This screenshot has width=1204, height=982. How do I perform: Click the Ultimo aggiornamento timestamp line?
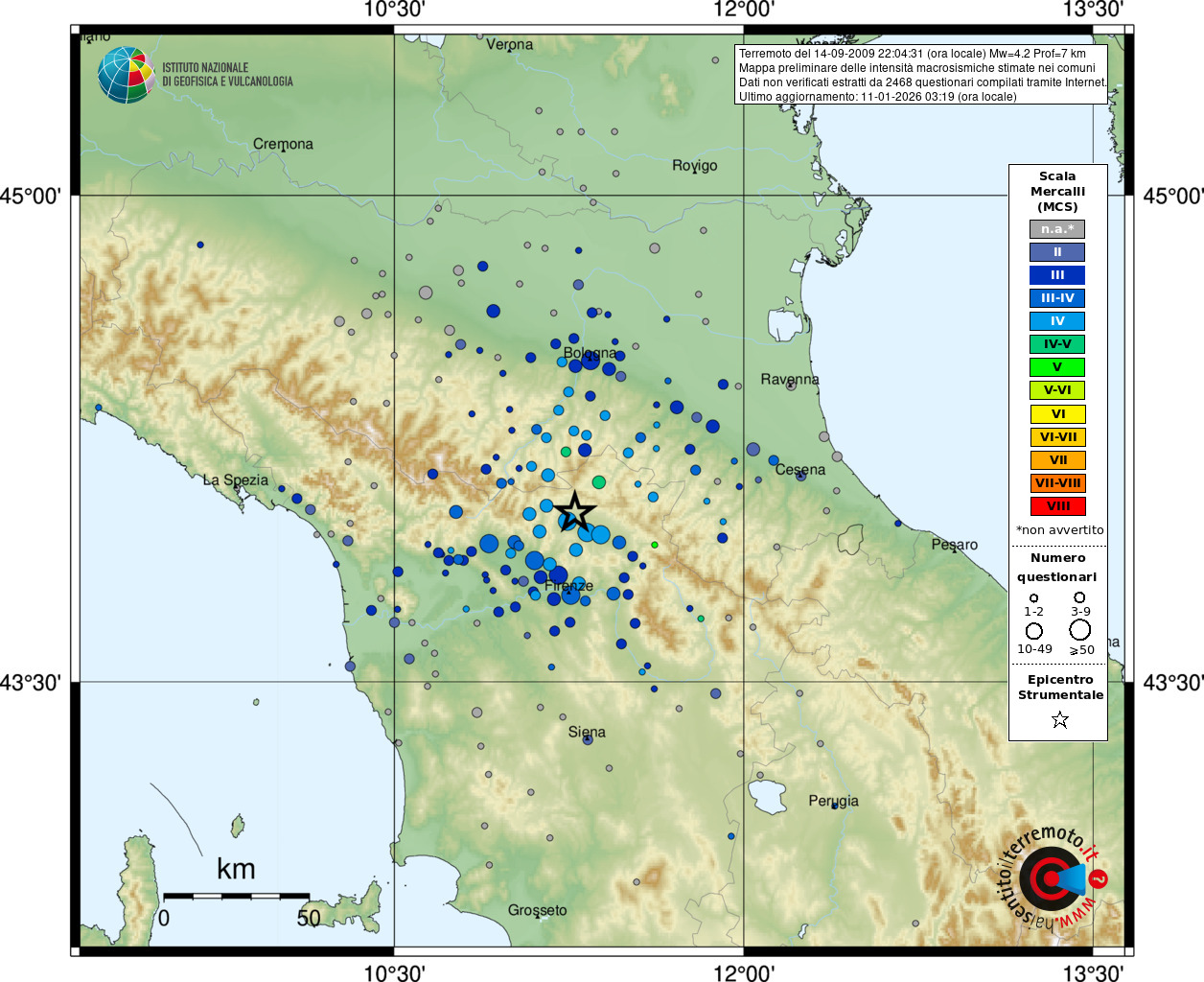pos(878,97)
